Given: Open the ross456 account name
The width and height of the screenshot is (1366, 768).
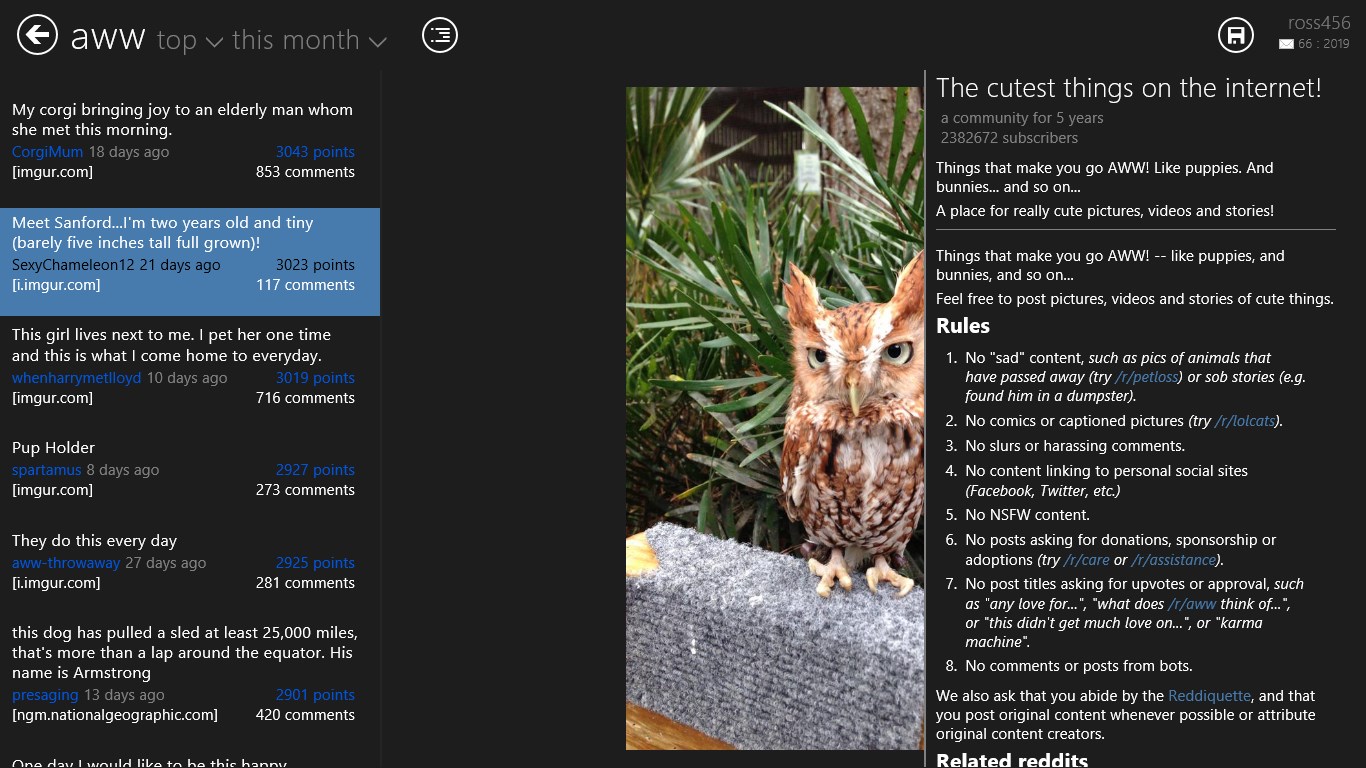Looking at the screenshot, I should pyautogui.click(x=1318, y=24).
